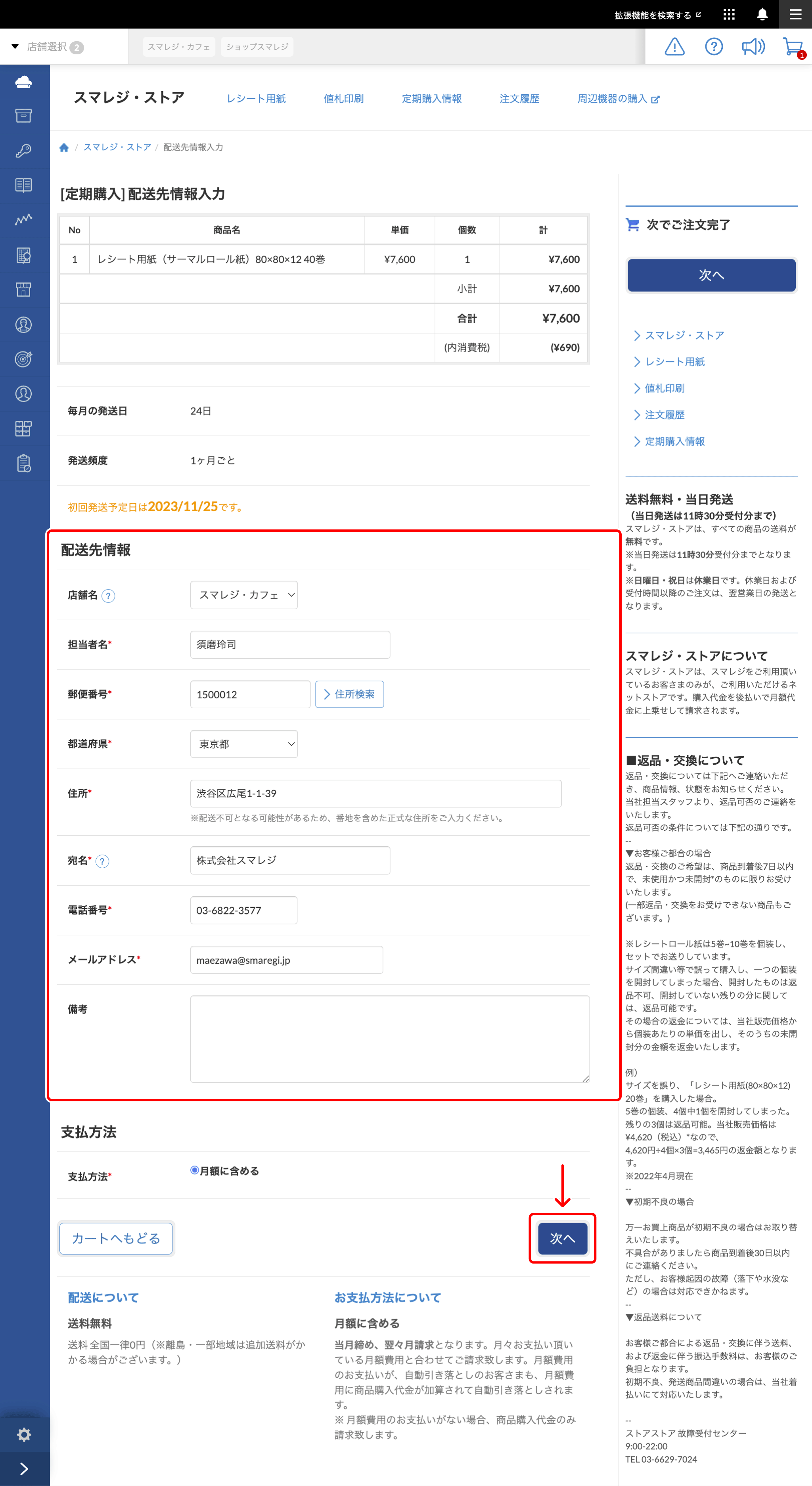The width and height of the screenshot is (812, 1486).
Task: Select the 月額に含める payment radio button
Action: [195, 1170]
